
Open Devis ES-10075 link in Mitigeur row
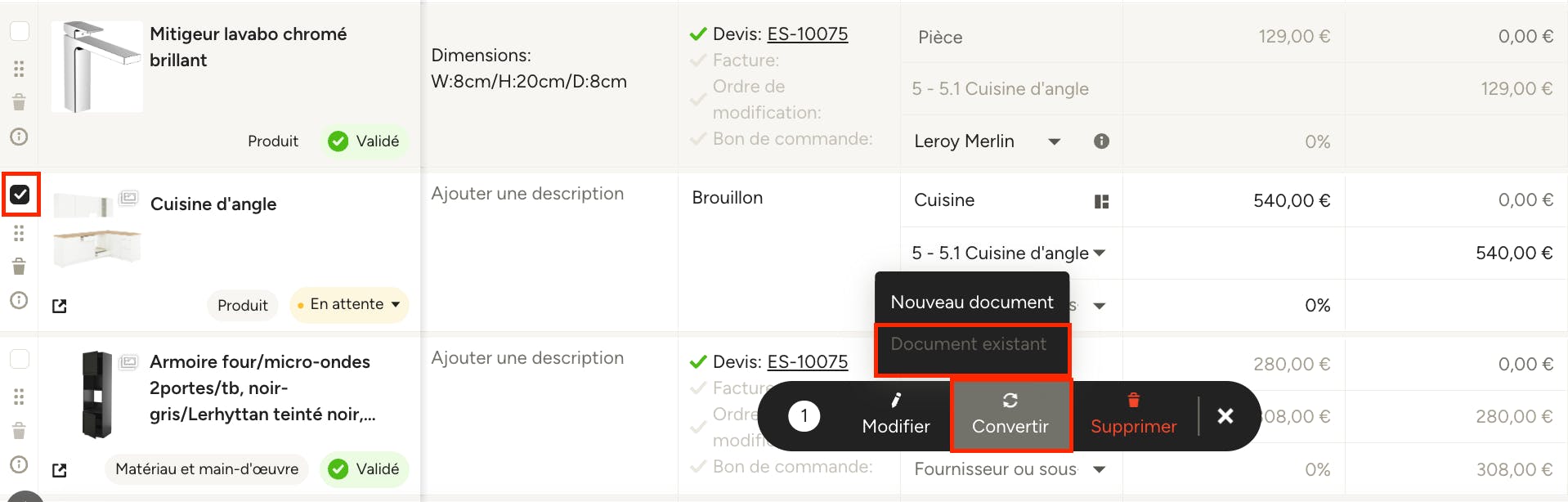pos(808,34)
